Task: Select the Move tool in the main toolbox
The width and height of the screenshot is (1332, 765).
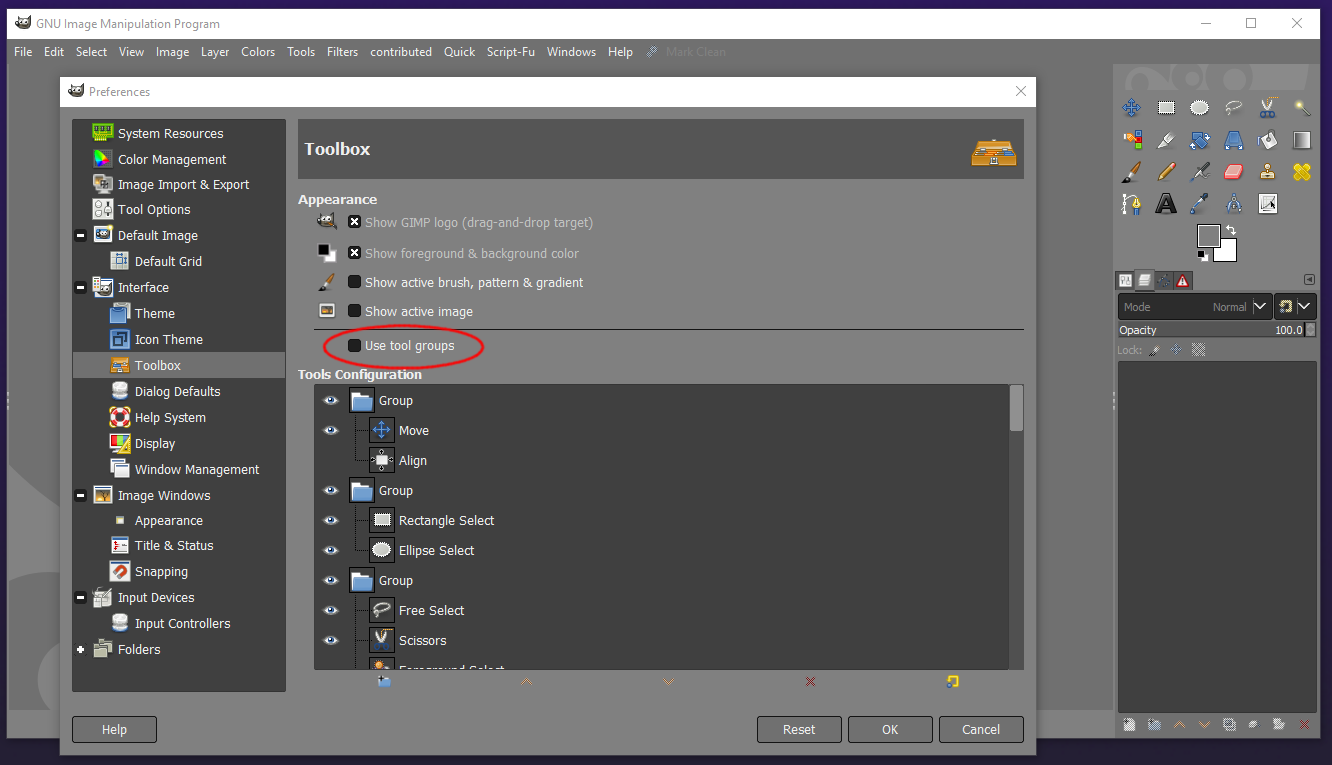Action: 1131,108
